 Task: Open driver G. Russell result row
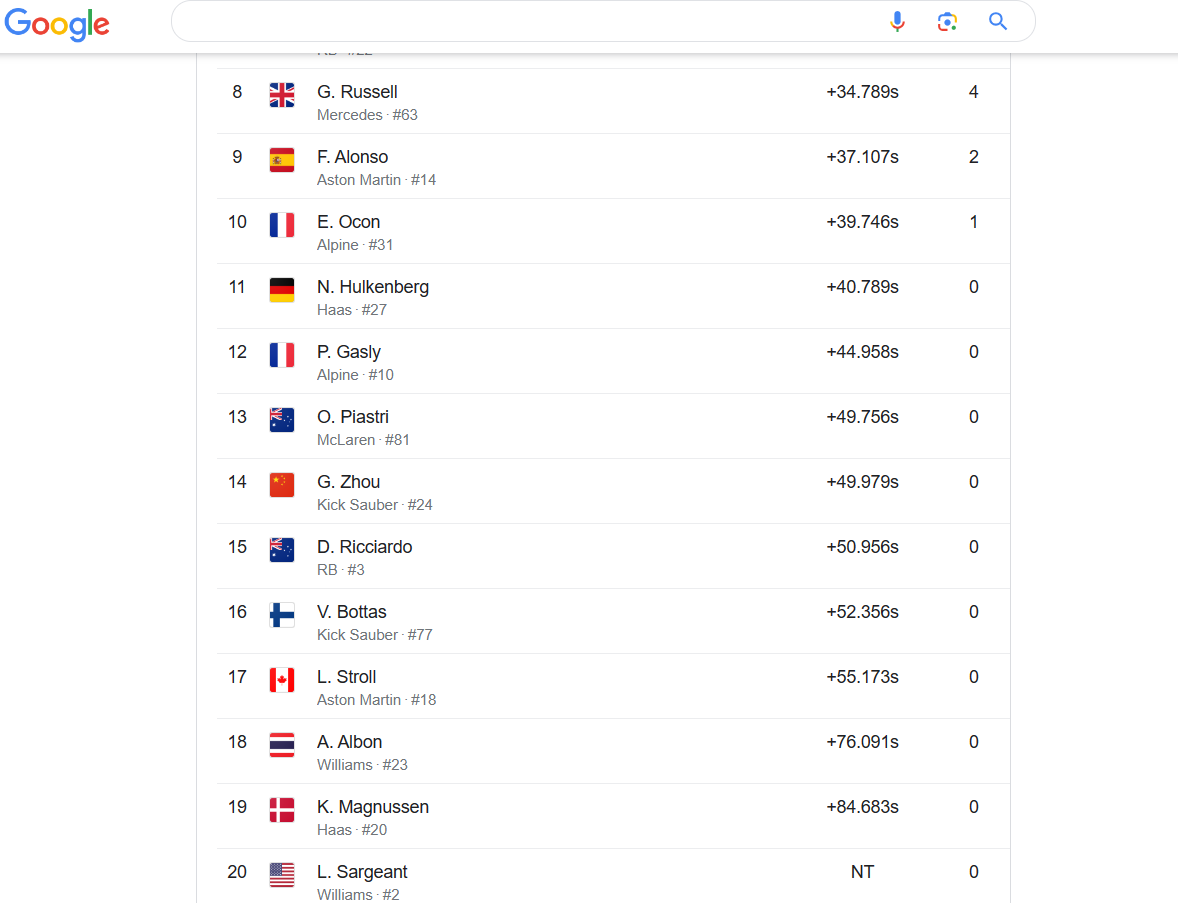613,101
